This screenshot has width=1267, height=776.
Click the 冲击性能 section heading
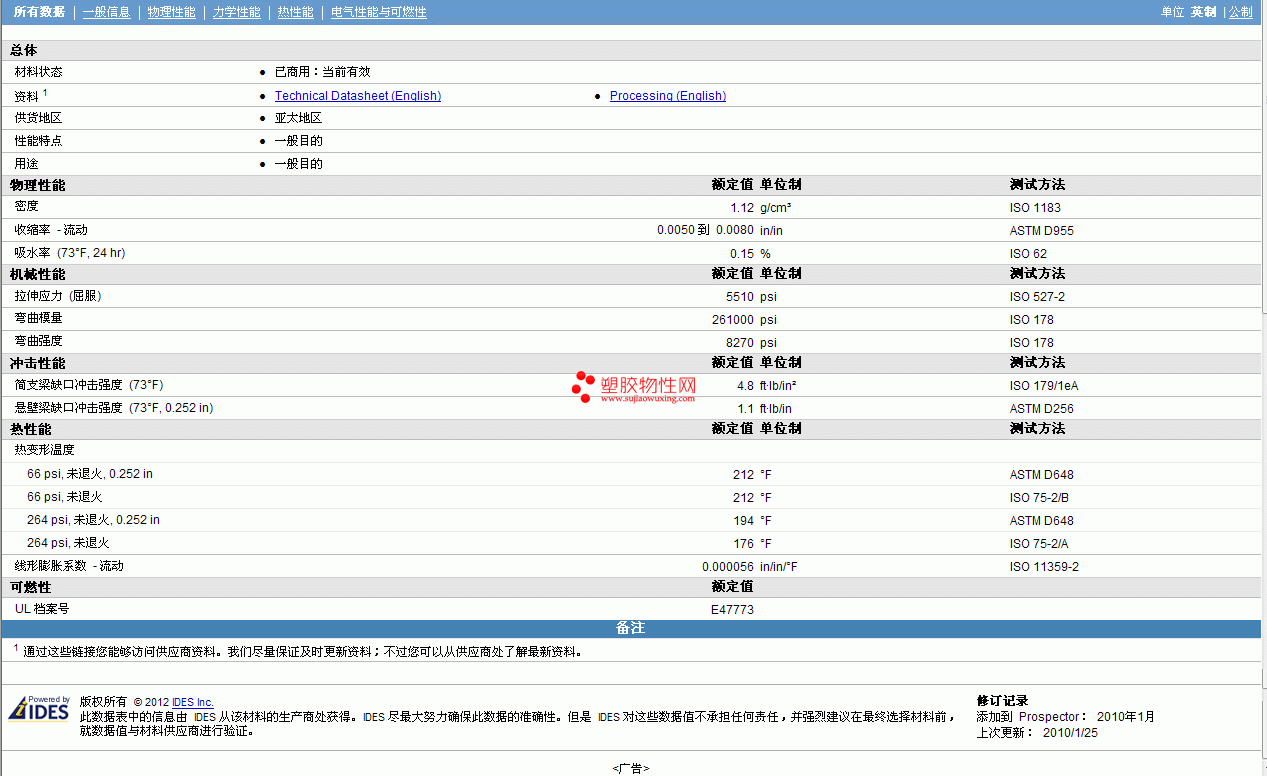38,364
